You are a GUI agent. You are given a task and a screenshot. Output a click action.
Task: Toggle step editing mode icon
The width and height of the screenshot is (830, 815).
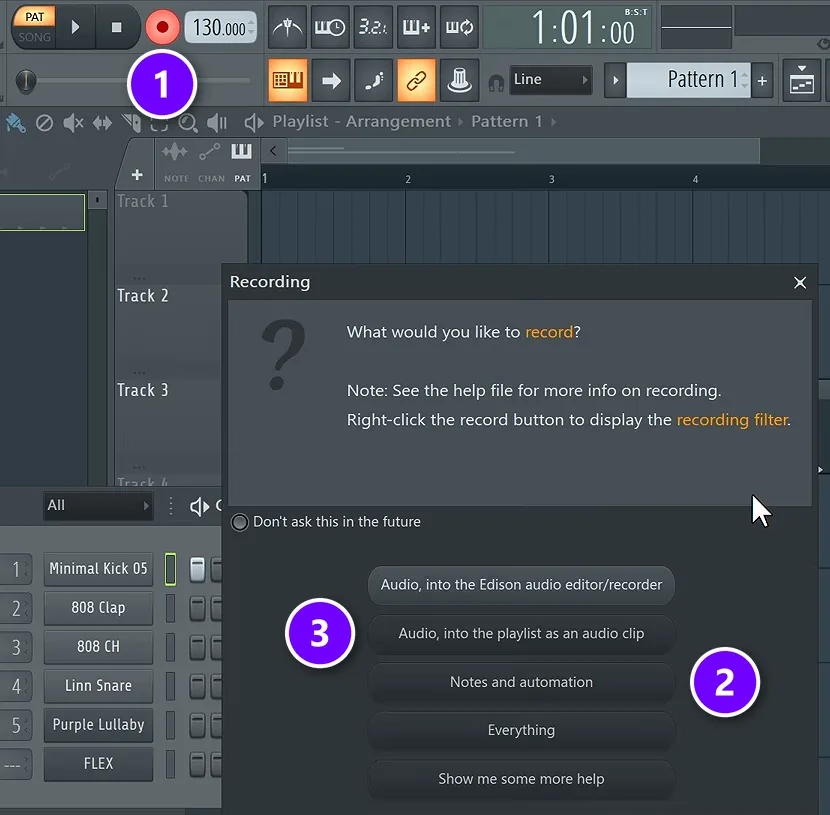point(374,80)
